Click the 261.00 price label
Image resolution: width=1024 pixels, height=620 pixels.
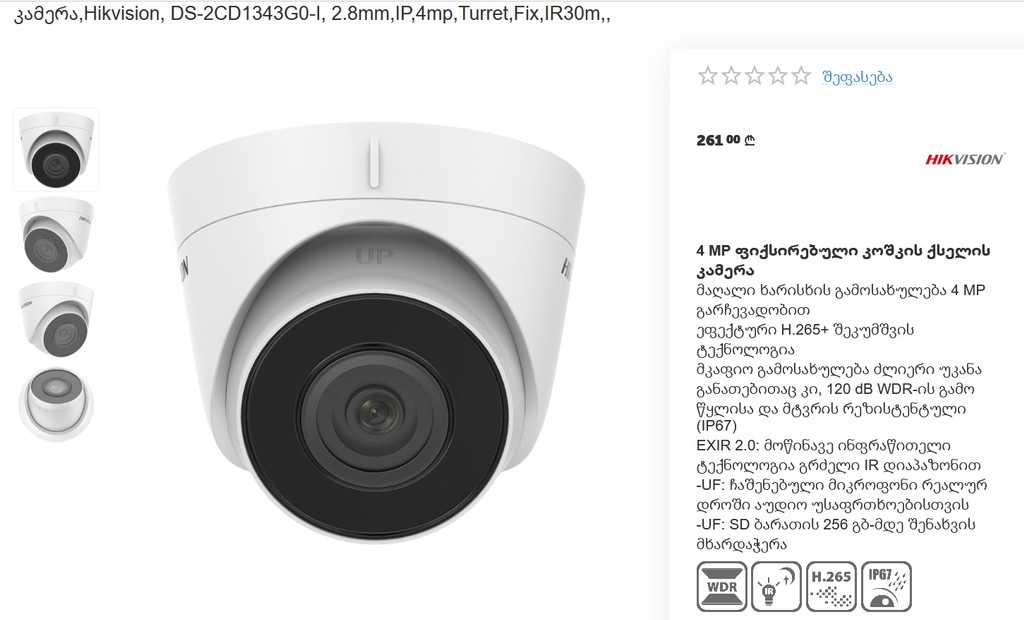726,140
